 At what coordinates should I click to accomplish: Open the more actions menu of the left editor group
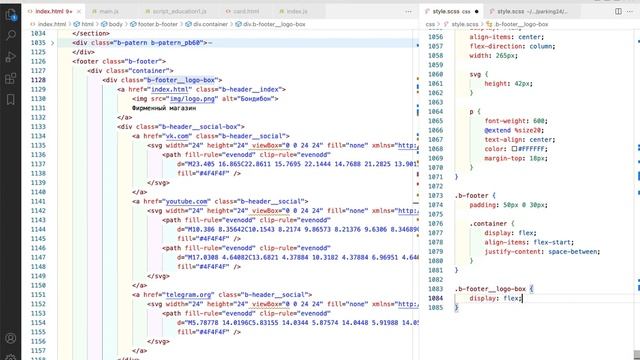pyautogui.click(x=409, y=11)
